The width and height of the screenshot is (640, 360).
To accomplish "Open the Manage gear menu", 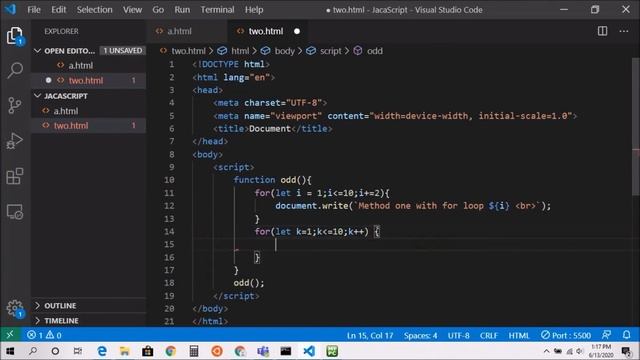I will (x=15, y=308).
